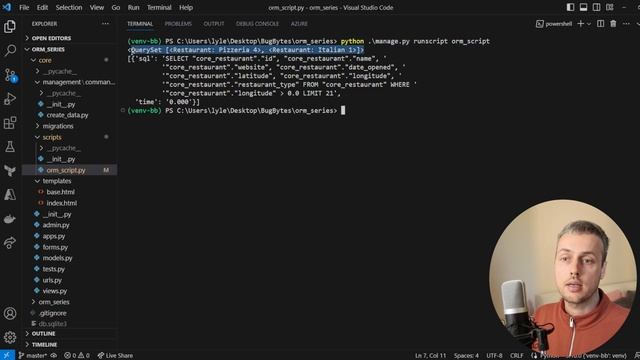The image size is (640, 360).
Task: Click master branch in status bar
Action: 32,356
